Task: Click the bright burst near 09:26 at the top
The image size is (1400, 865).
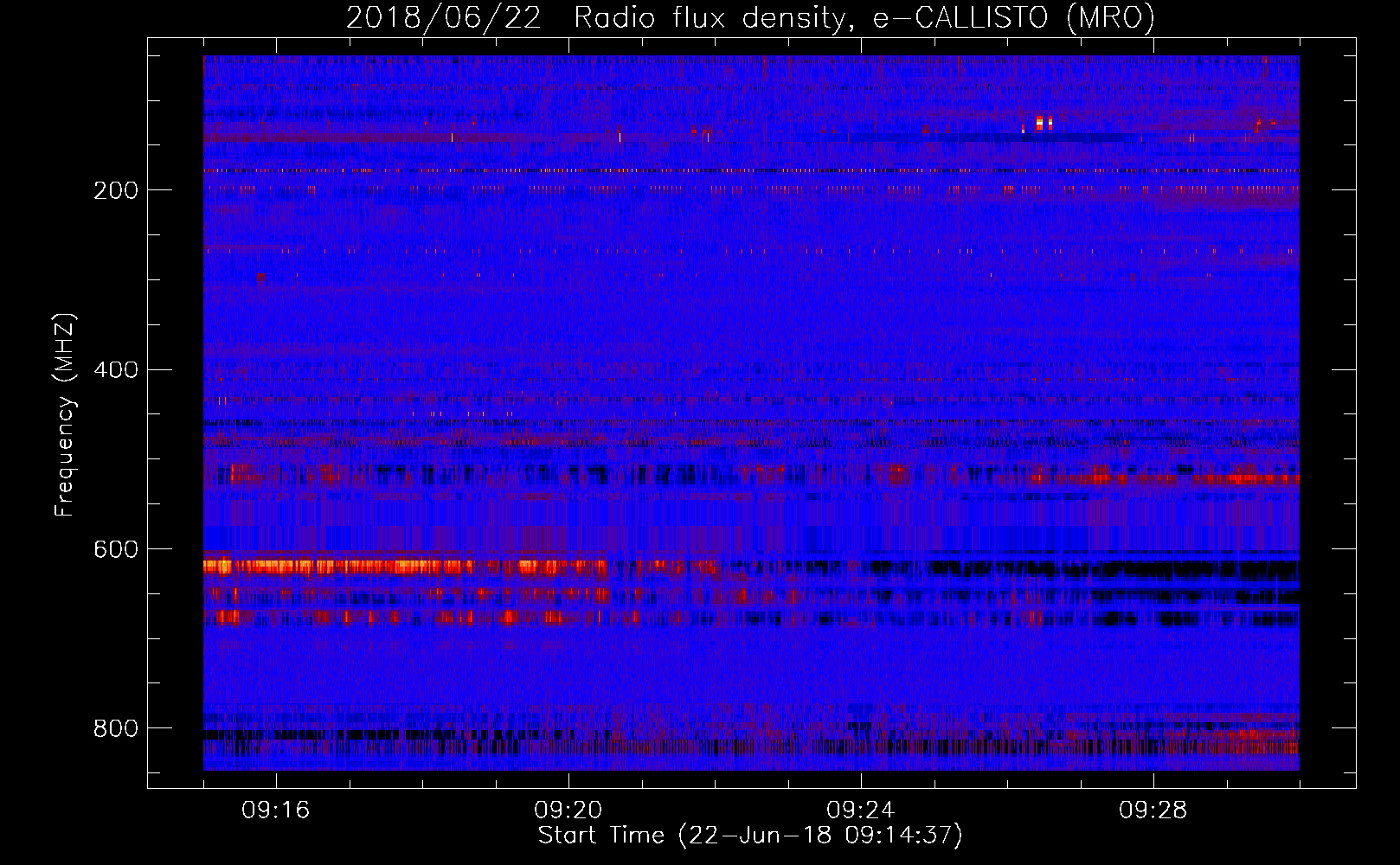Action: coord(1044,123)
